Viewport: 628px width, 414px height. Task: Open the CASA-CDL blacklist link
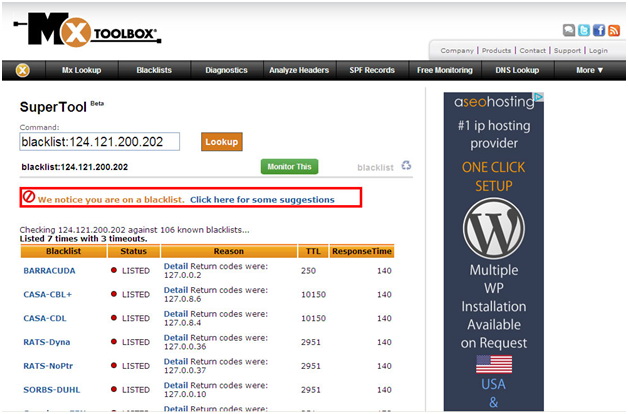coord(45,318)
